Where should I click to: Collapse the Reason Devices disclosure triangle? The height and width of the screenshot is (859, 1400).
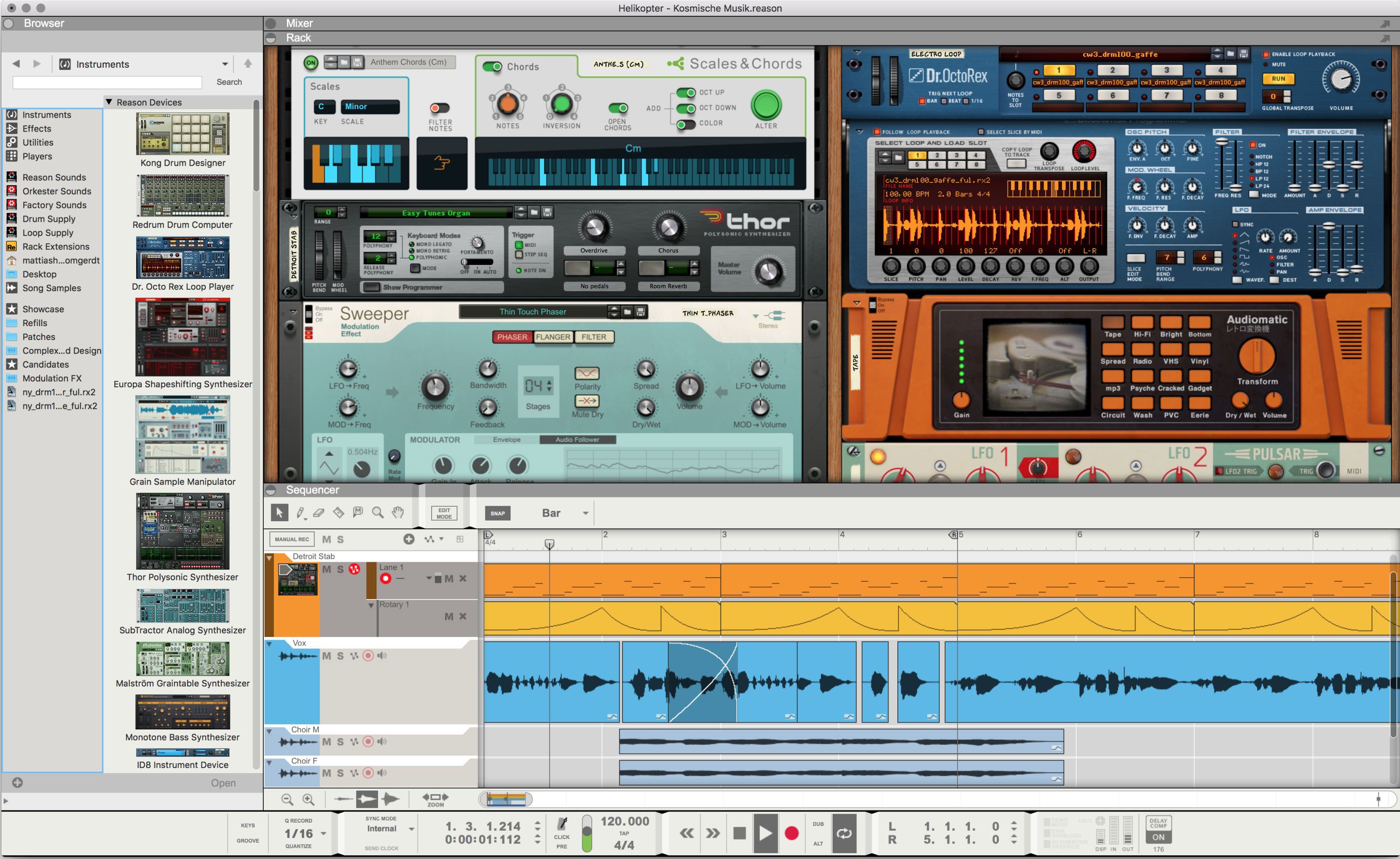110,102
